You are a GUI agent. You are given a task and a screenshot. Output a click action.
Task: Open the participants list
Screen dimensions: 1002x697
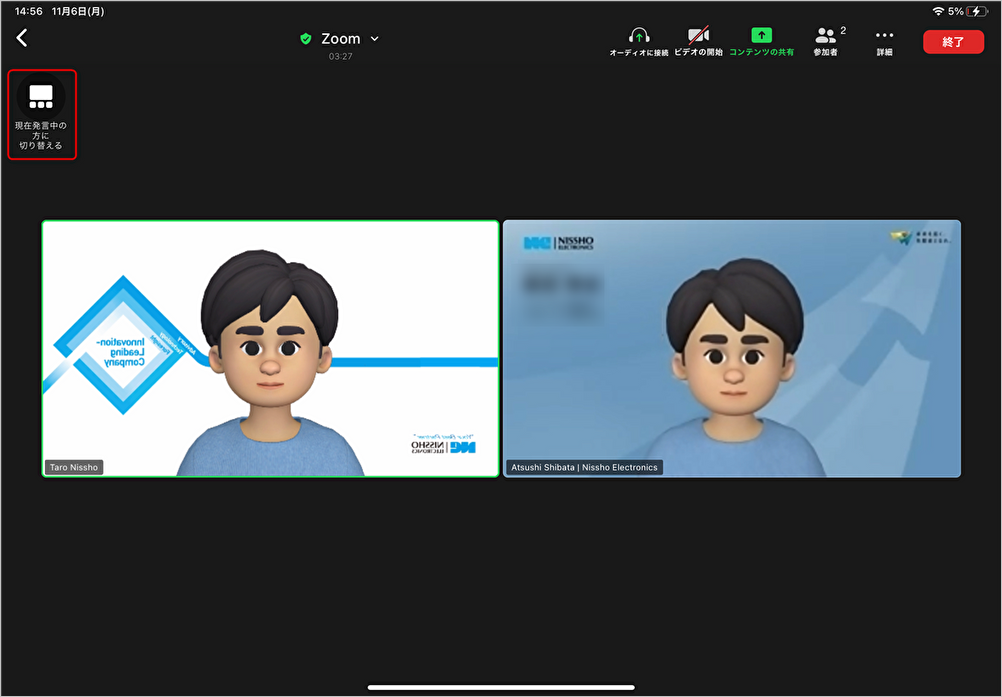(826, 42)
